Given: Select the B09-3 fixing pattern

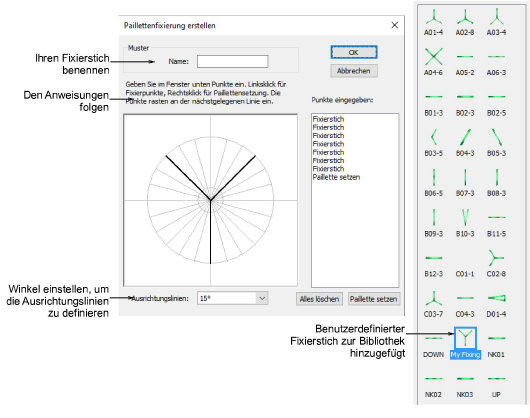Looking at the screenshot, I should 433,223.
